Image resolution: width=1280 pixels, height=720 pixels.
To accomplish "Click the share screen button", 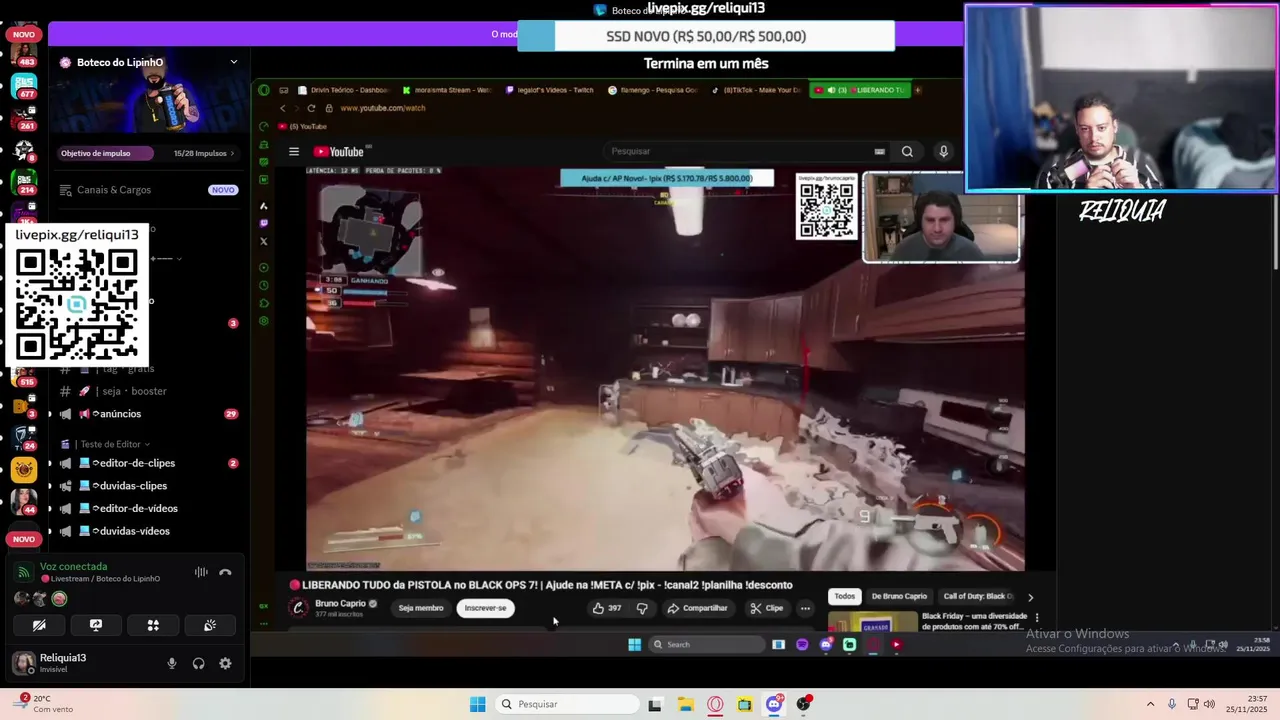I will [x=96, y=625].
